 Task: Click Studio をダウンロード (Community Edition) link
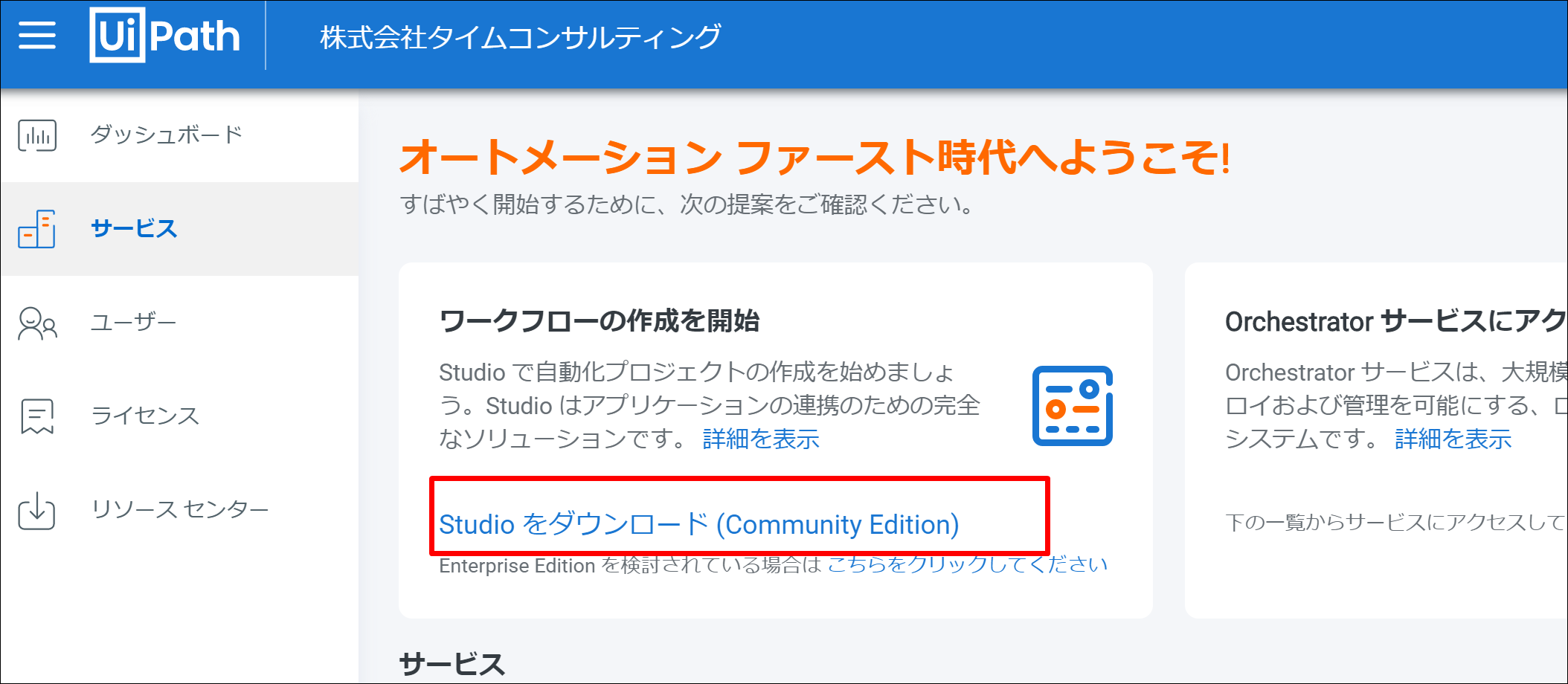coord(699,524)
